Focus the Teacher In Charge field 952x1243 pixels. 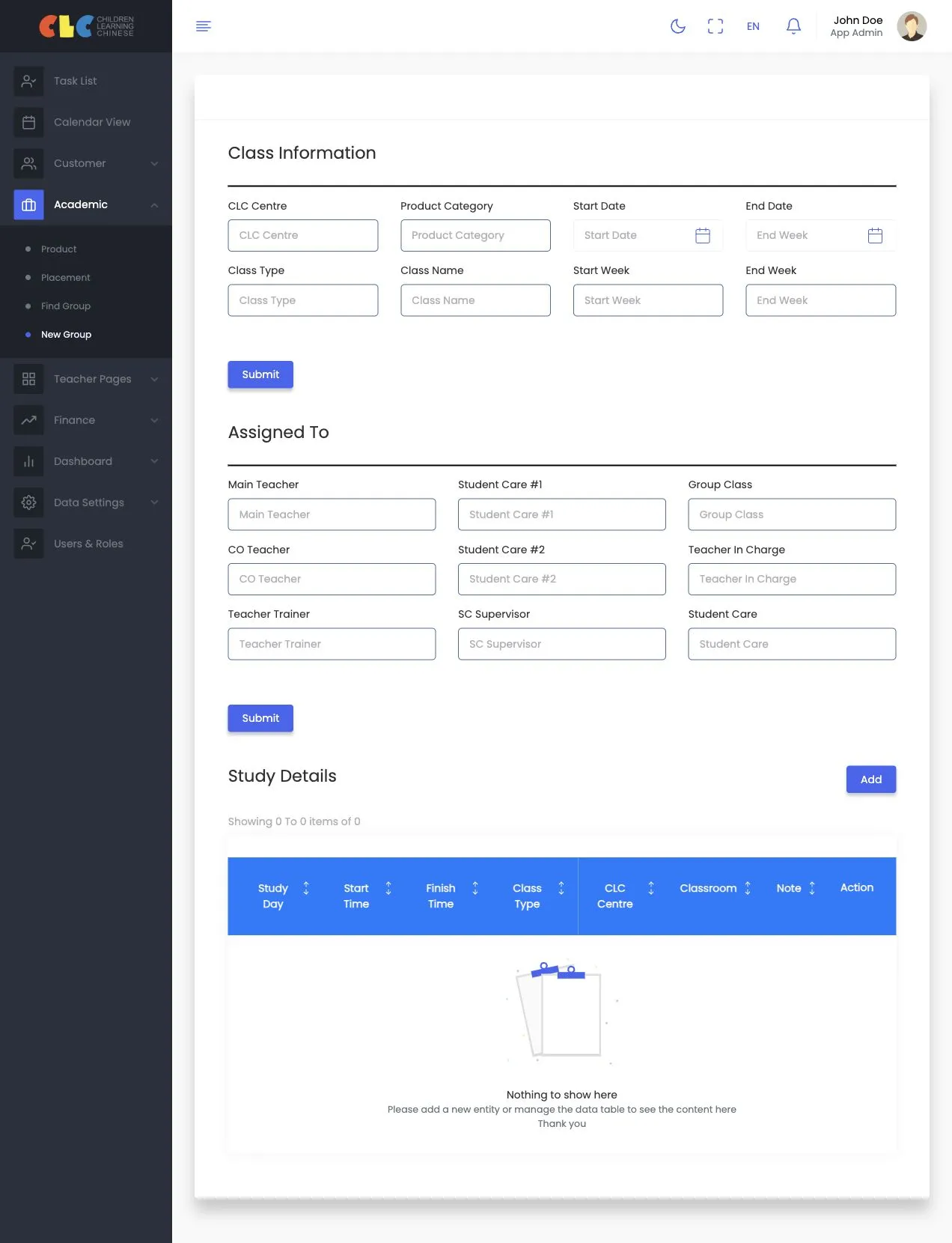[x=792, y=579]
